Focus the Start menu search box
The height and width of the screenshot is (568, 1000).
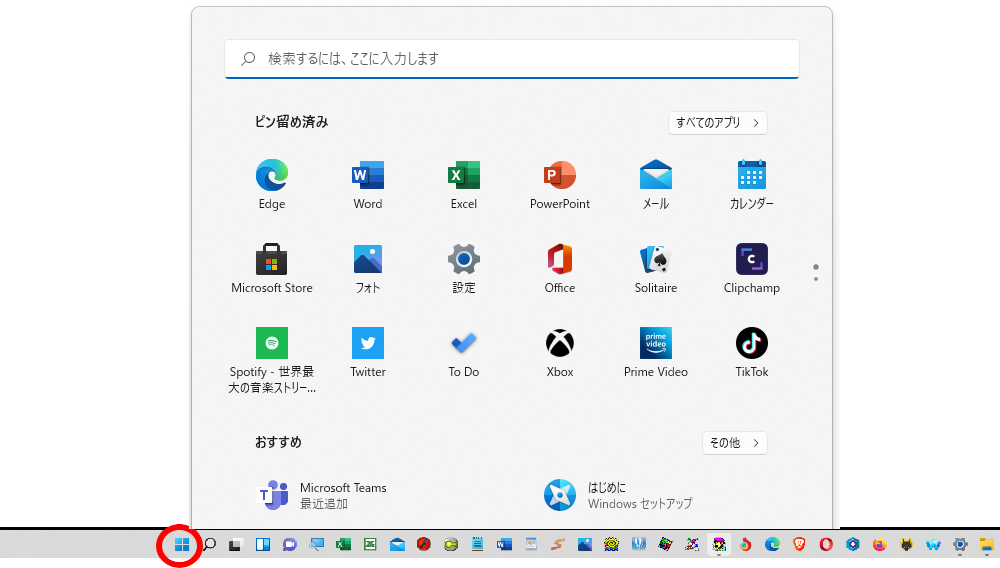[511, 59]
